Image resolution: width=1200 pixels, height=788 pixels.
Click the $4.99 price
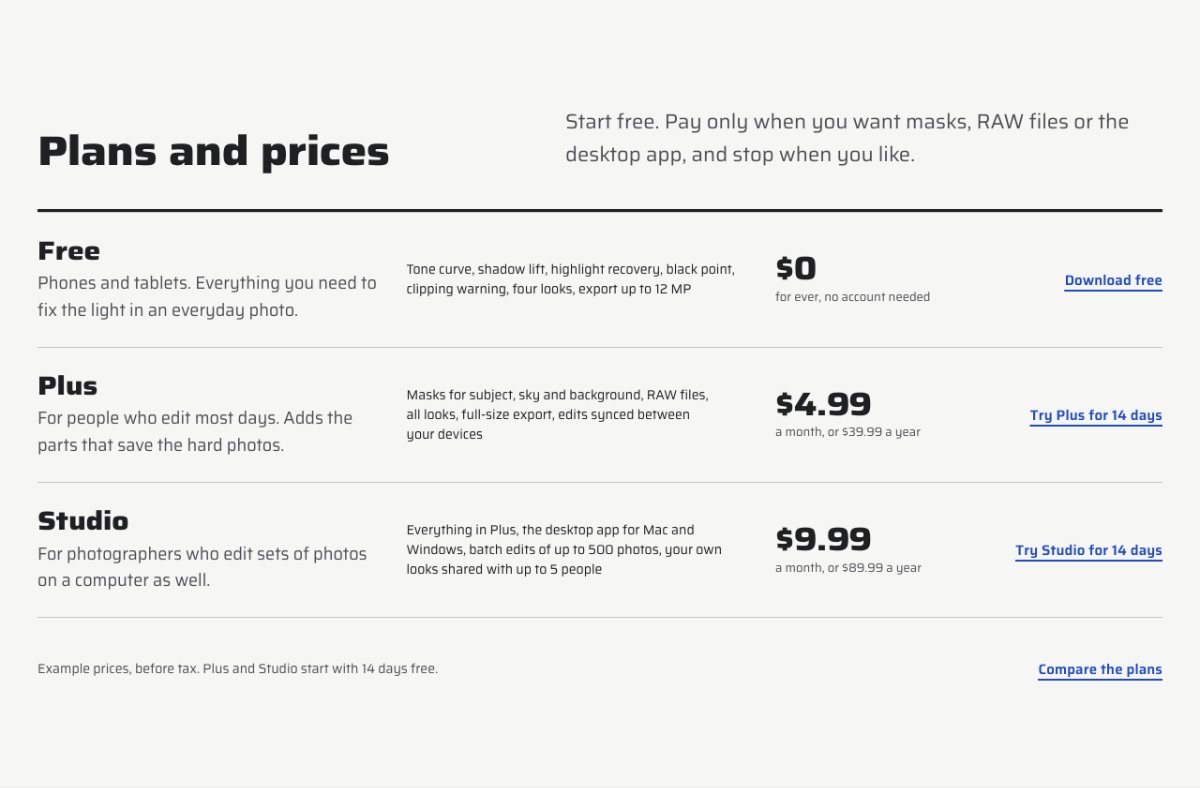[823, 404]
